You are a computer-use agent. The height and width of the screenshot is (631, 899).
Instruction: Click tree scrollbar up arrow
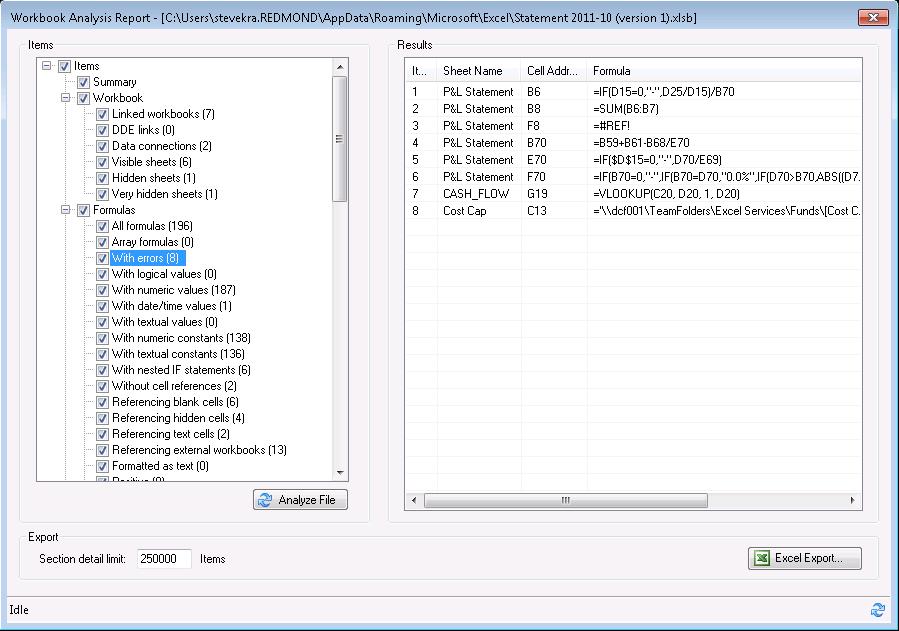(340, 67)
